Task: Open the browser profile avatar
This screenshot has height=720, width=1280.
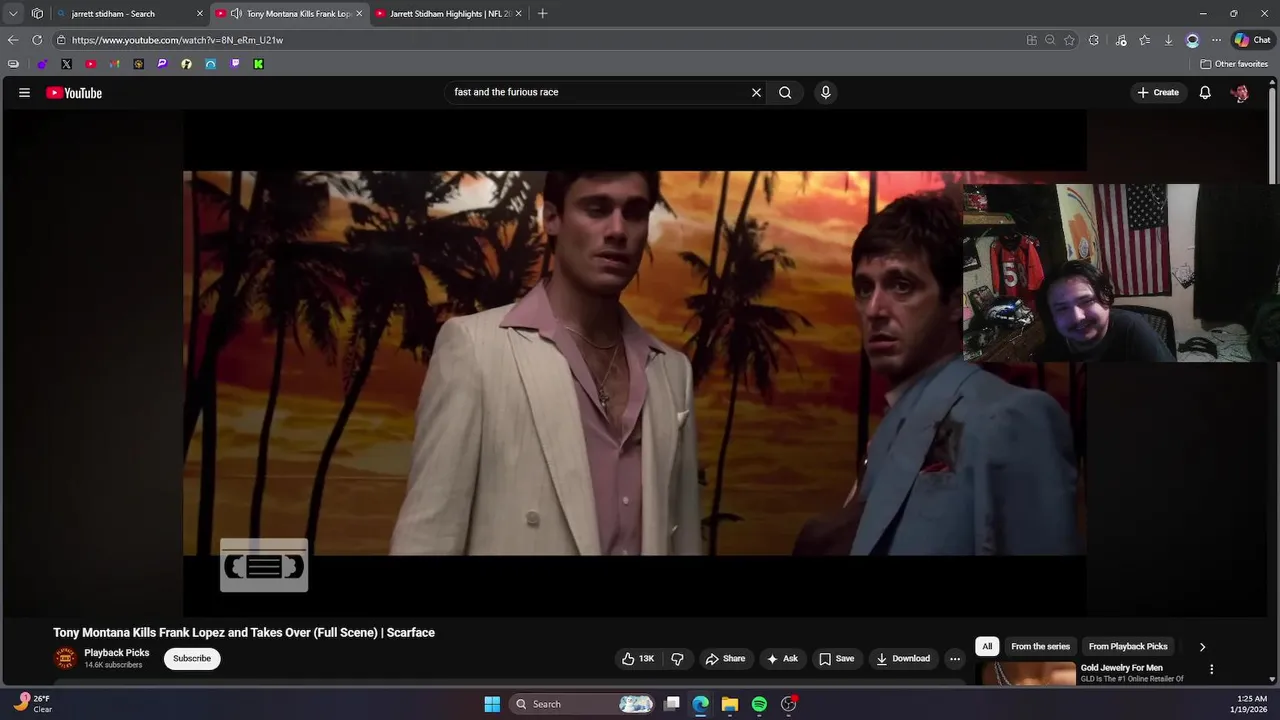Action: click(x=1192, y=40)
